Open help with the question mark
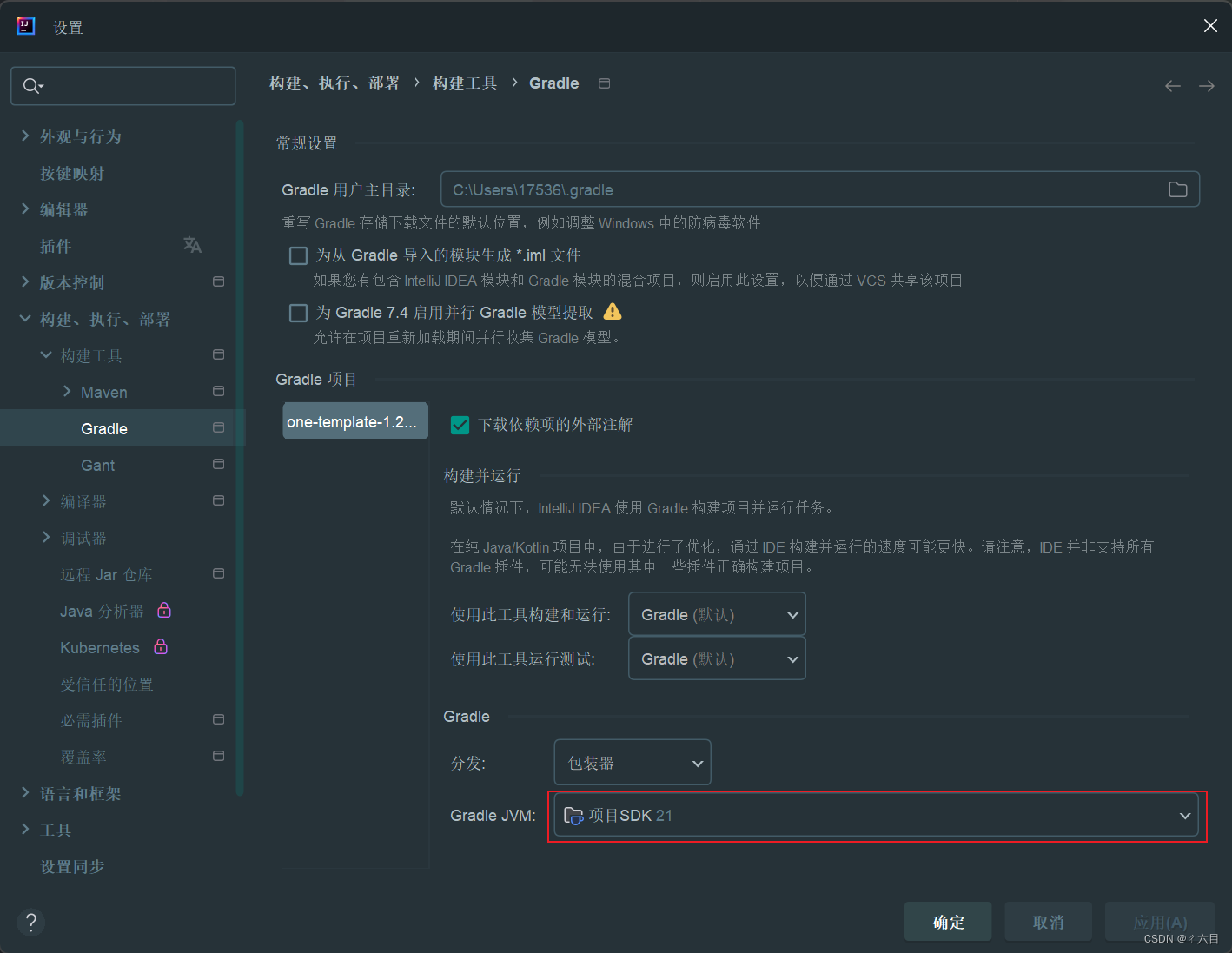This screenshot has height=953, width=1232. (x=30, y=922)
